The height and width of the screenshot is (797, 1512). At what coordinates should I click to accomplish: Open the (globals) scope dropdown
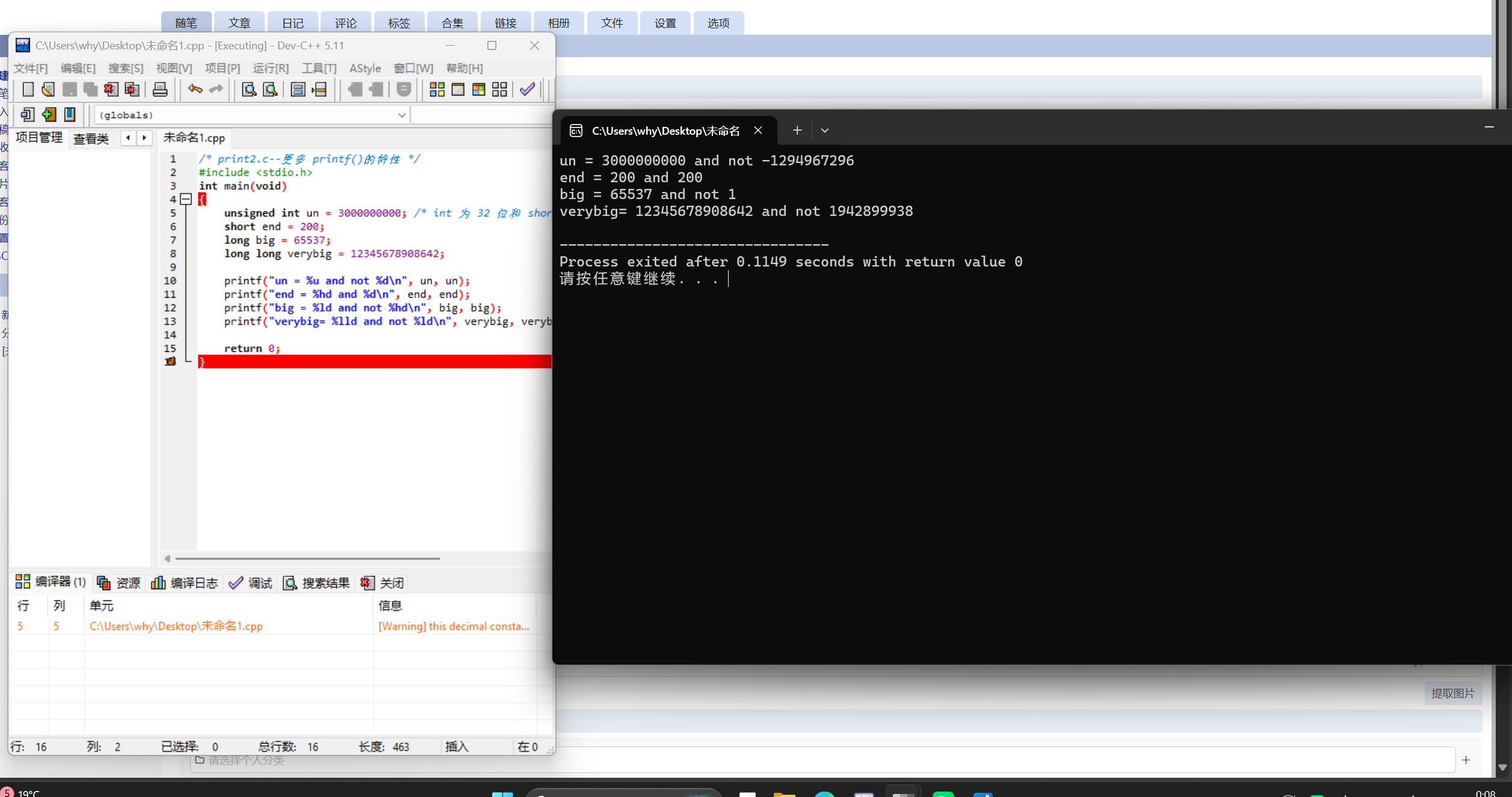(401, 115)
